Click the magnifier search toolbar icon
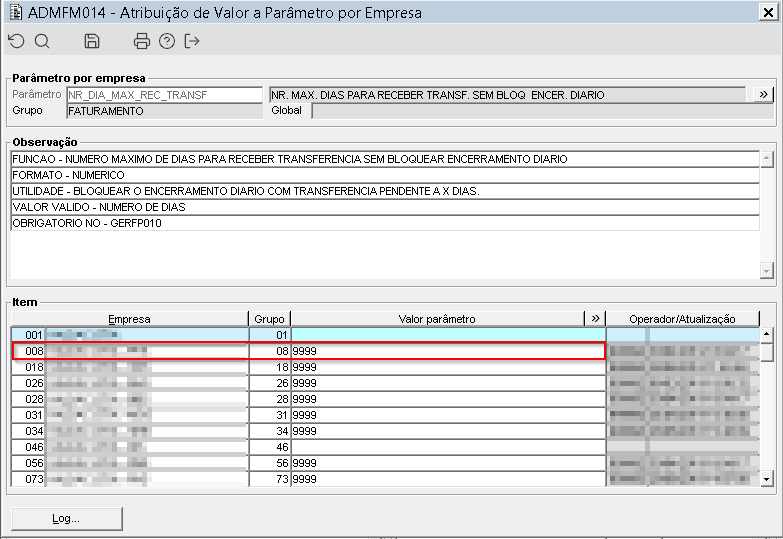 (42, 41)
